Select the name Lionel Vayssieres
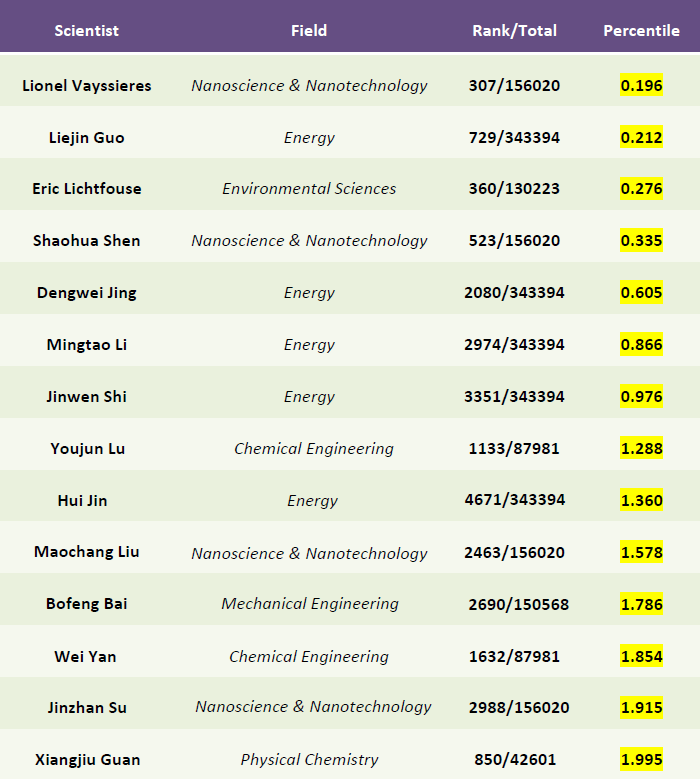Image resolution: width=700 pixels, height=779 pixels. pos(87,86)
